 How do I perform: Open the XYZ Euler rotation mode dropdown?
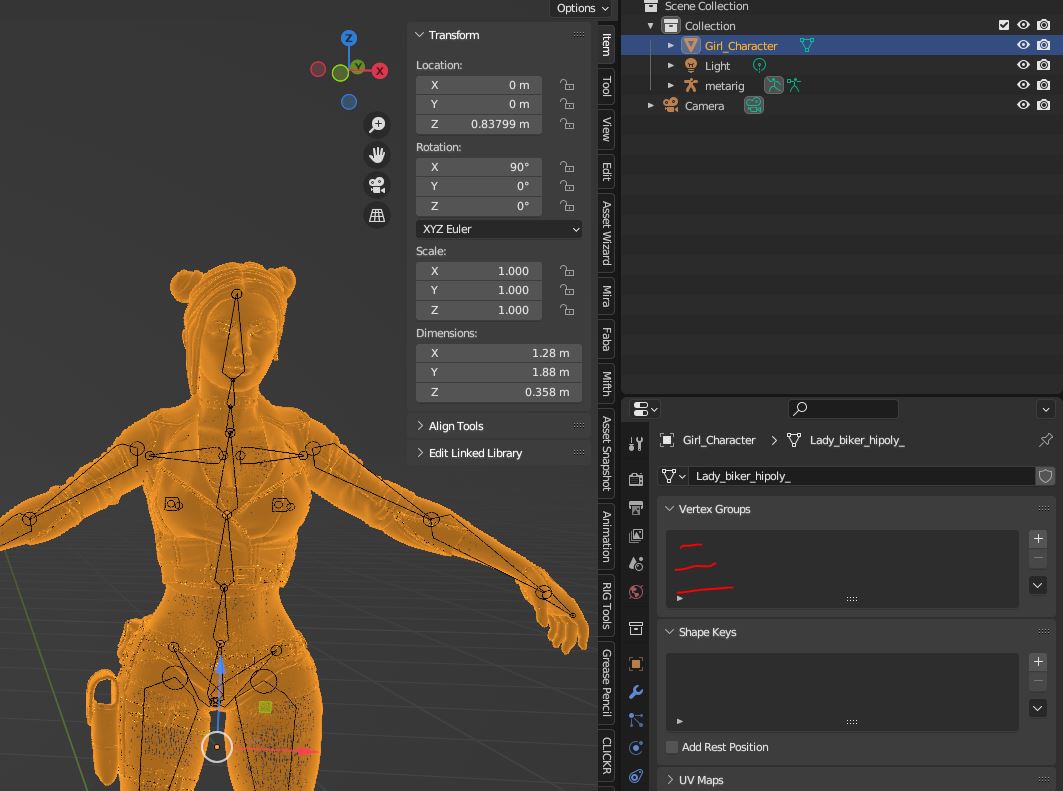pyautogui.click(x=498, y=229)
